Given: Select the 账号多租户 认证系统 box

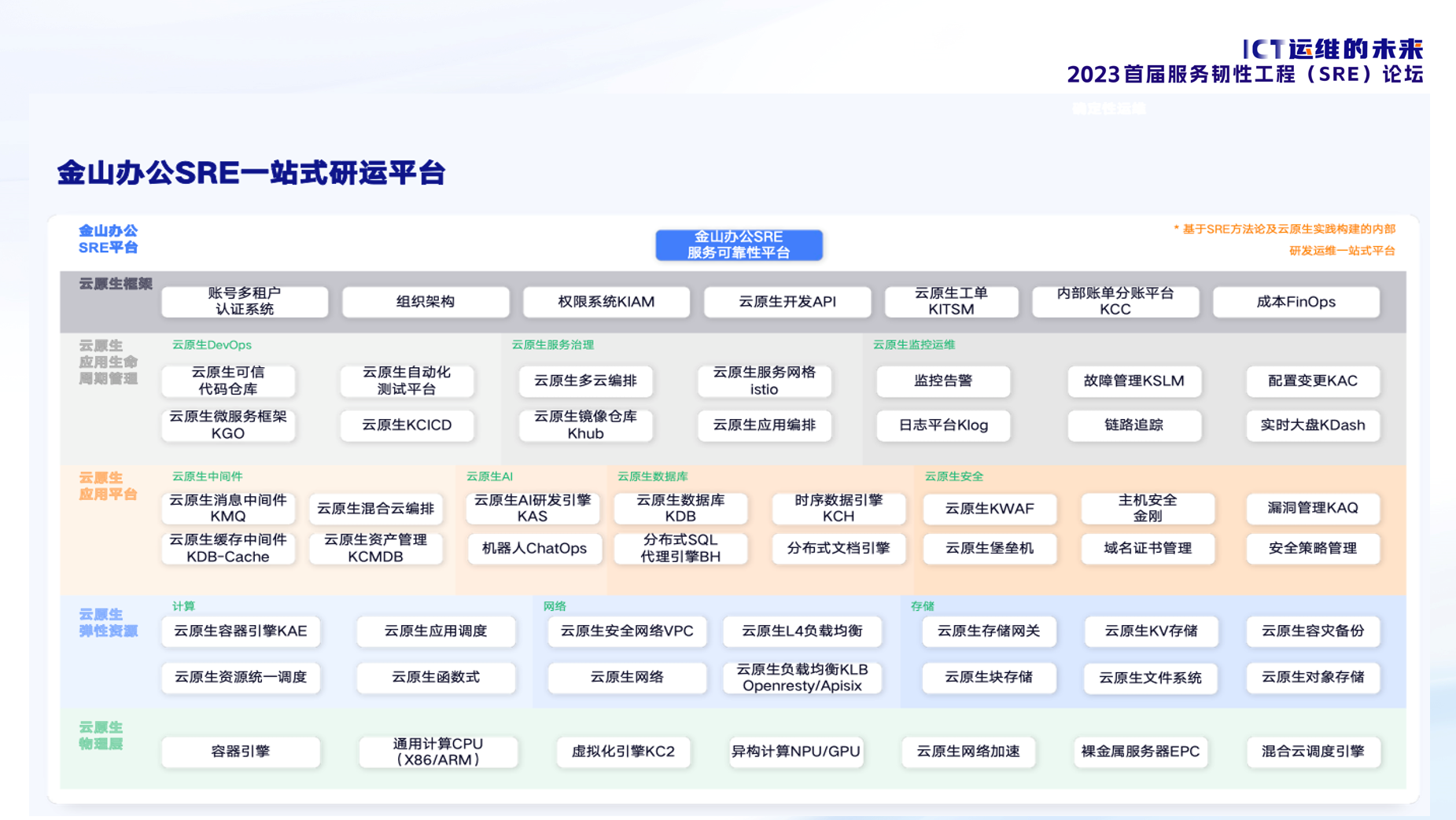Looking at the screenshot, I should [x=245, y=301].
